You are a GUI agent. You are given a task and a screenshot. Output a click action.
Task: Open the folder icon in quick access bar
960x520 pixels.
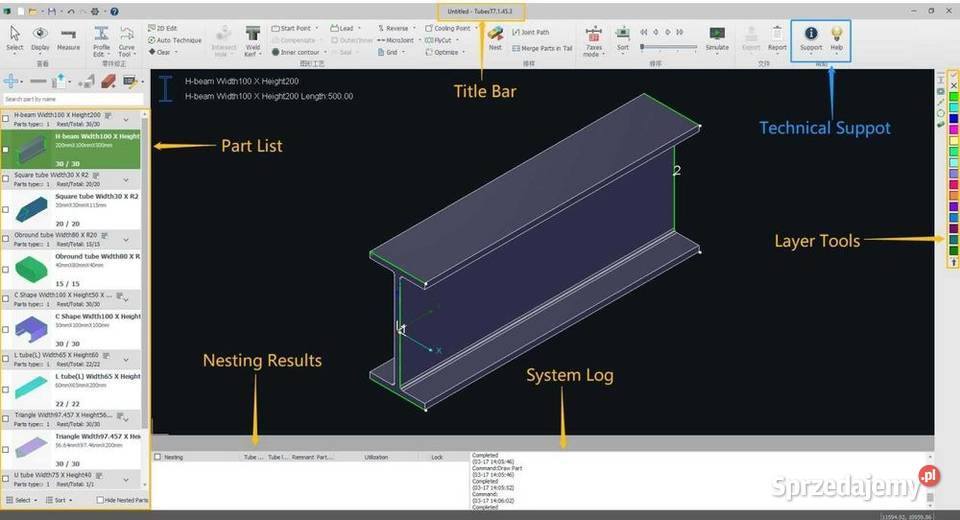pos(33,11)
